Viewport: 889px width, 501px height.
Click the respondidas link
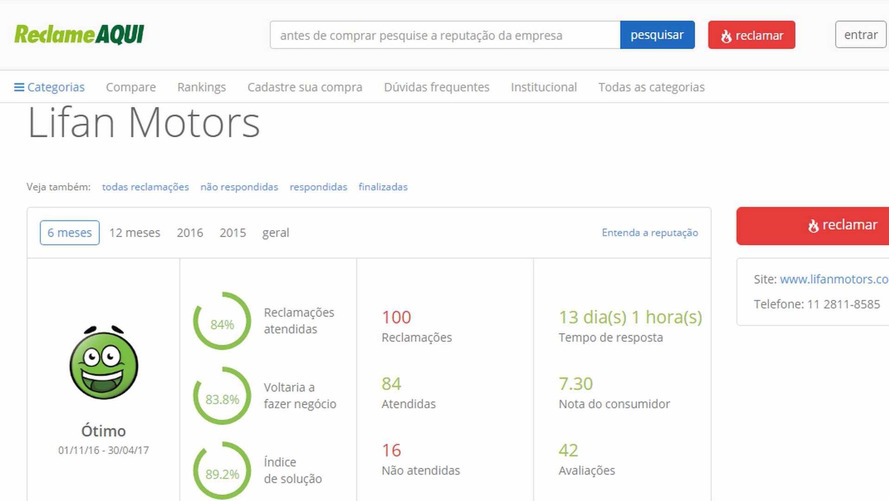tap(318, 187)
